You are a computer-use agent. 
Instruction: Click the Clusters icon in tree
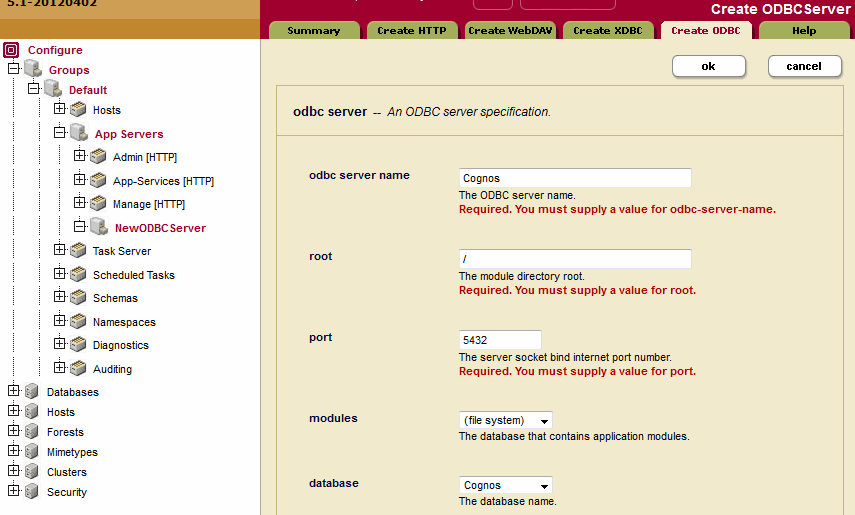(32, 472)
